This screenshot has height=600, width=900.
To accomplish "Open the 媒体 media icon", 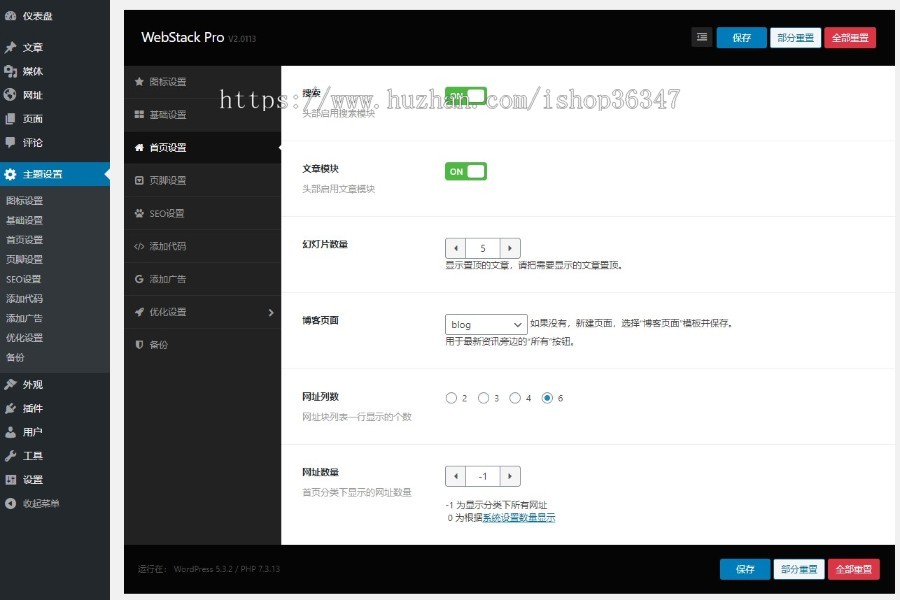I will tap(10, 71).
